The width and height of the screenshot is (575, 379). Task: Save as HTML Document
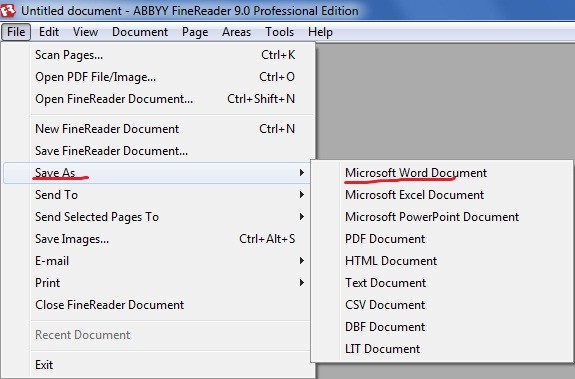442,261
